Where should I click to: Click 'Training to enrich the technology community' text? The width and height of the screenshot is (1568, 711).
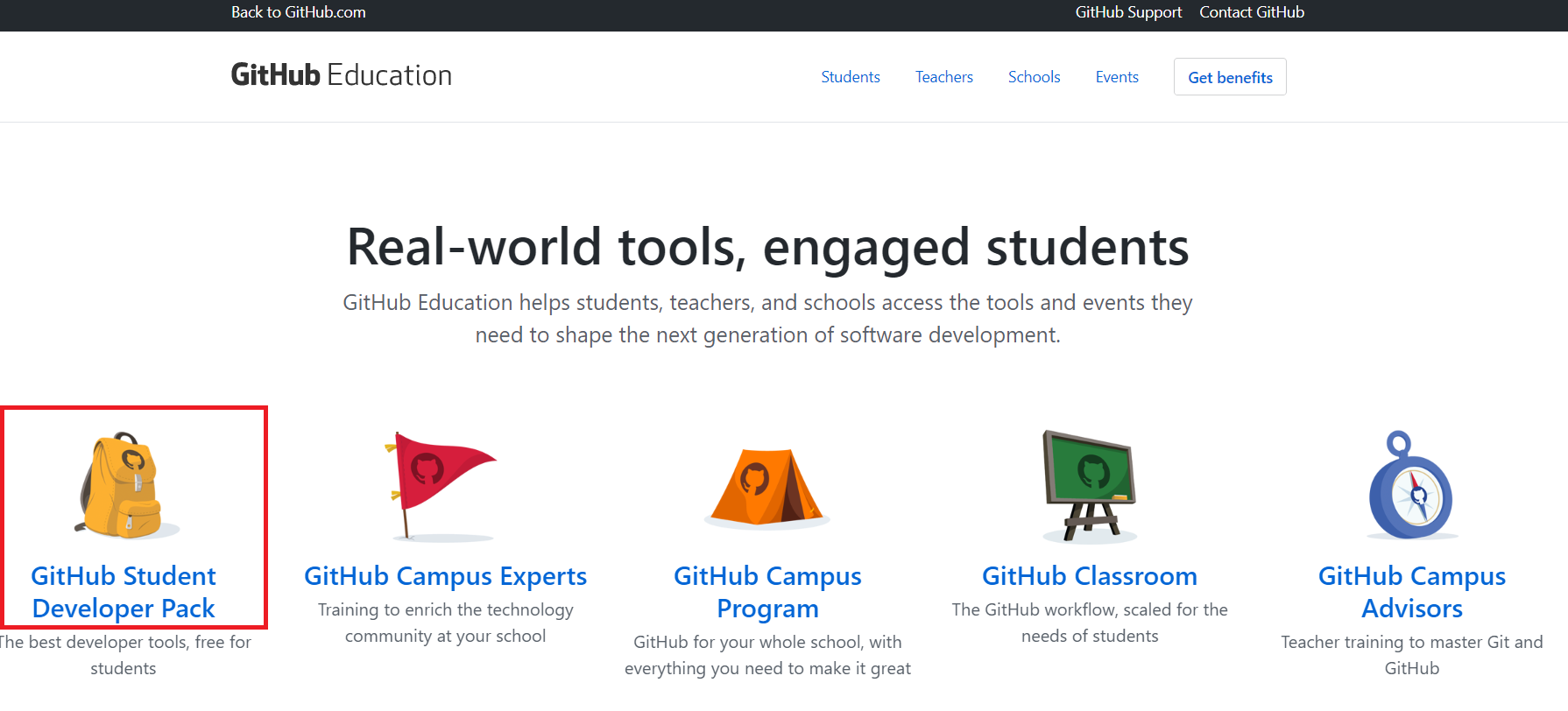coord(445,623)
